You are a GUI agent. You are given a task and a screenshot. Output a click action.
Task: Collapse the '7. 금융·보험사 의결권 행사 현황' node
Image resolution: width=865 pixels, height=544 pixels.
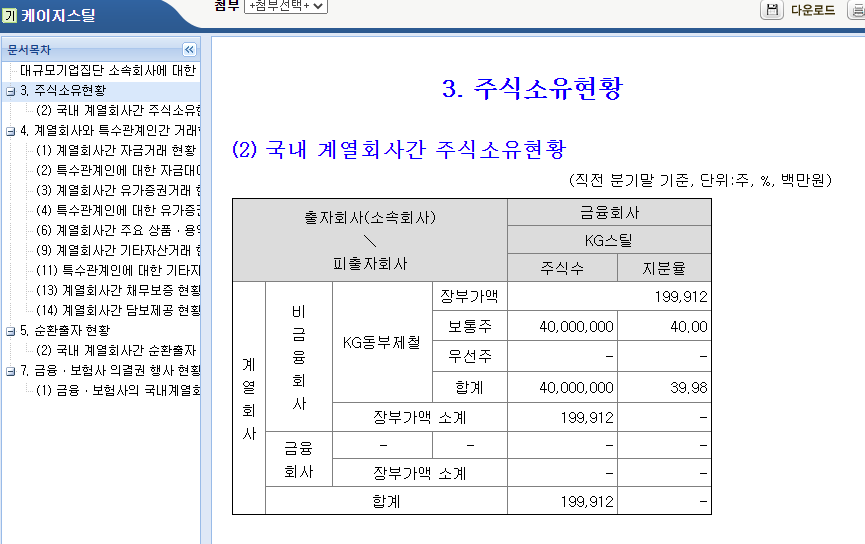10,371
